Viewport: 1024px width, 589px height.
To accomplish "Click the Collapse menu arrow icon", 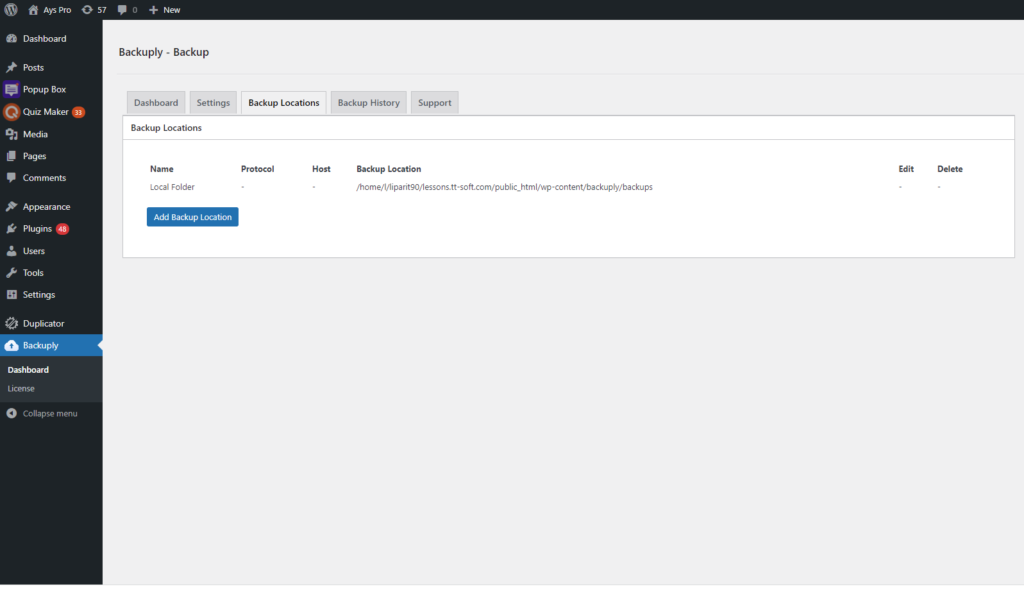I will (x=12, y=413).
